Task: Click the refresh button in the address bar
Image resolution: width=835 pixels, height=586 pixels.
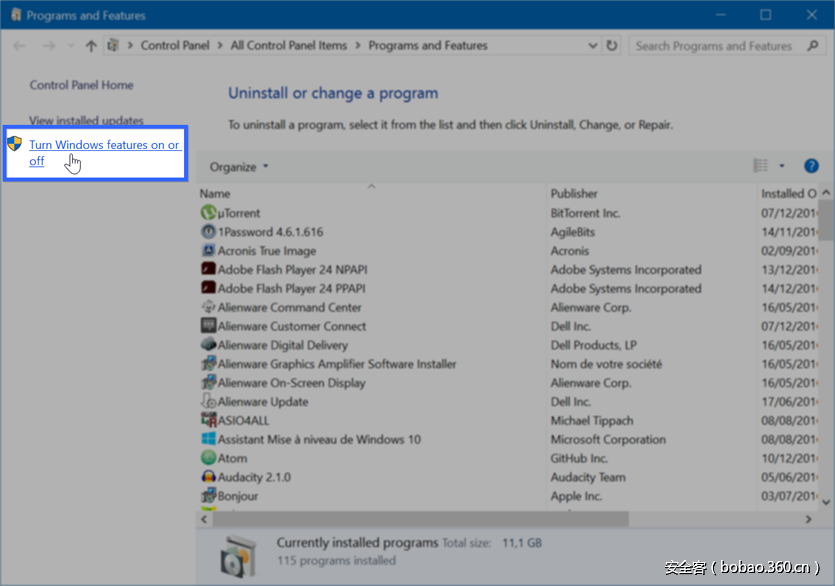Action: [x=612, y=46]
